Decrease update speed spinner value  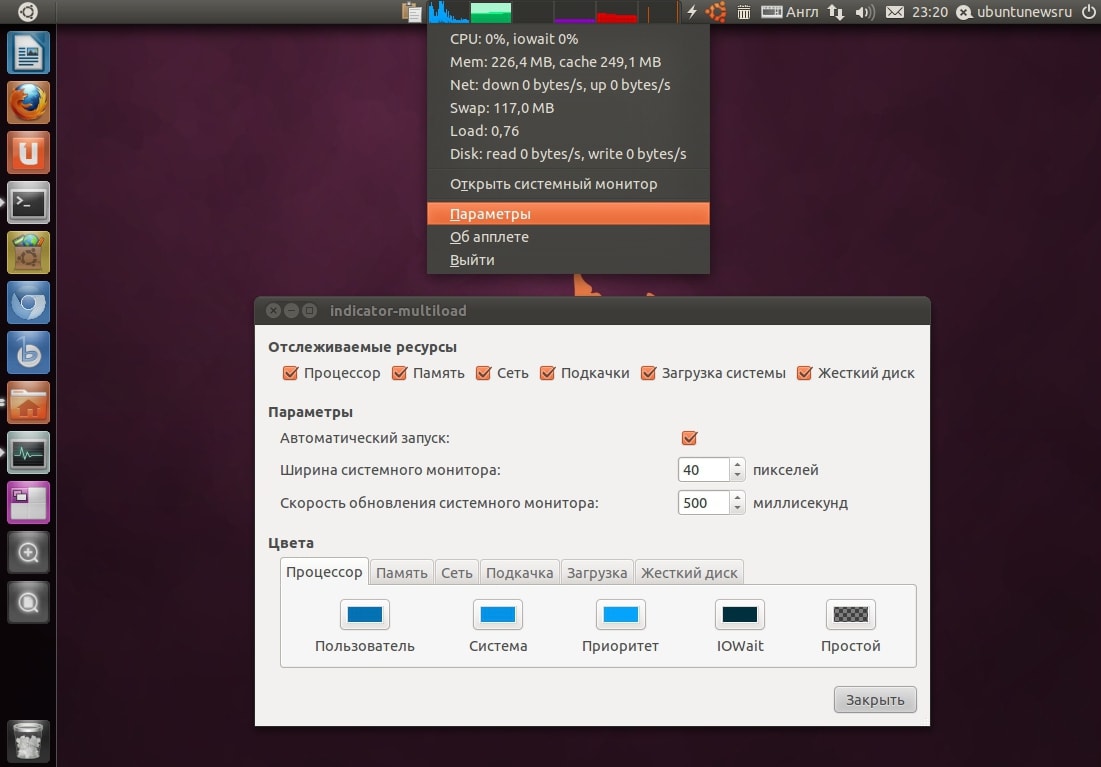(x=737, y=509)
